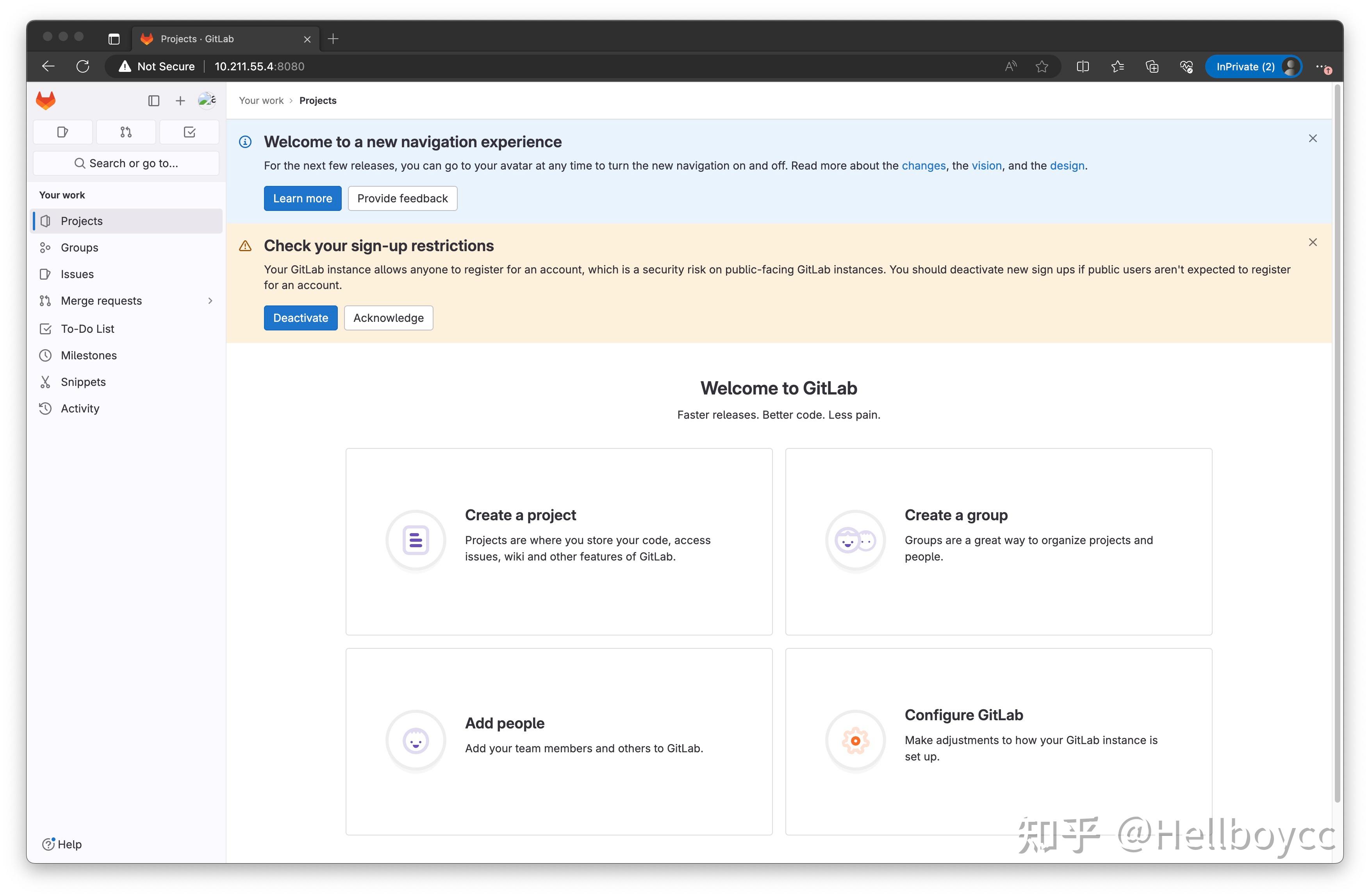Viewport: 1370px width, 896px height.
Task: Open the changes link in banner
Action: 923,165
